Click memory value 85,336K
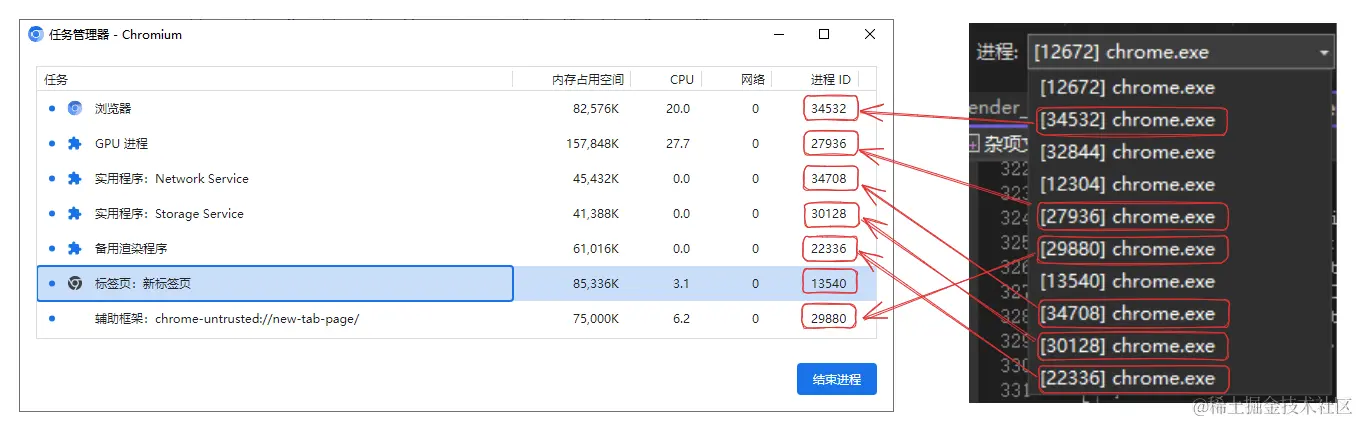Screen dimensions: 1359x423 pos(596,283)
